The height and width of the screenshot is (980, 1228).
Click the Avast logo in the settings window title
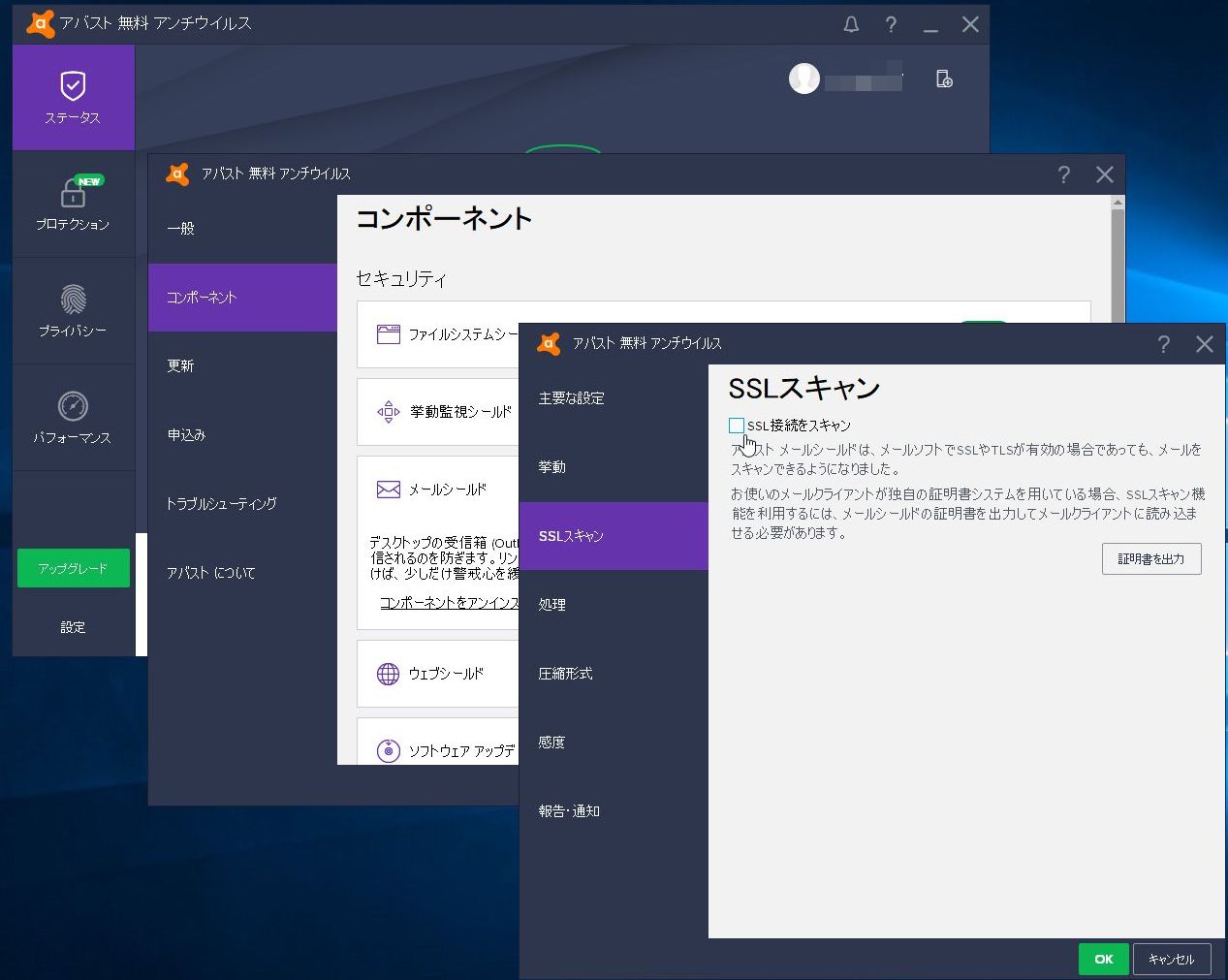click(x=177, y=174)
